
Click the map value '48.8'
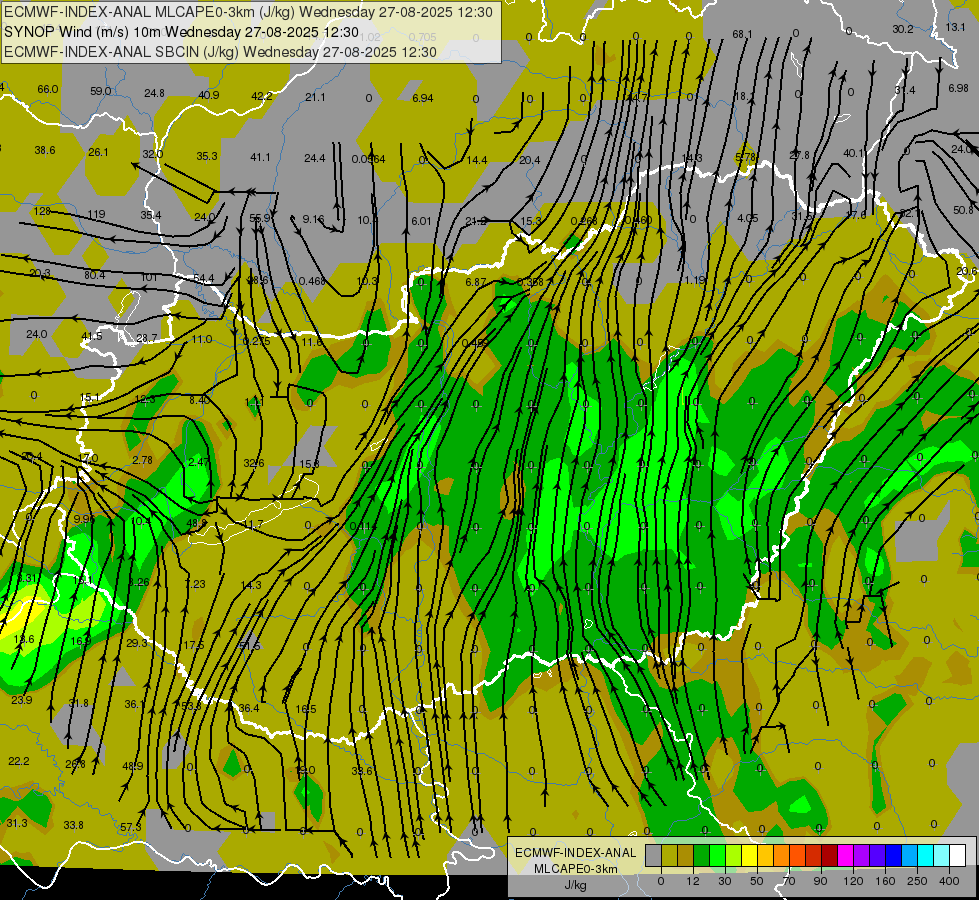click(197, 523)
